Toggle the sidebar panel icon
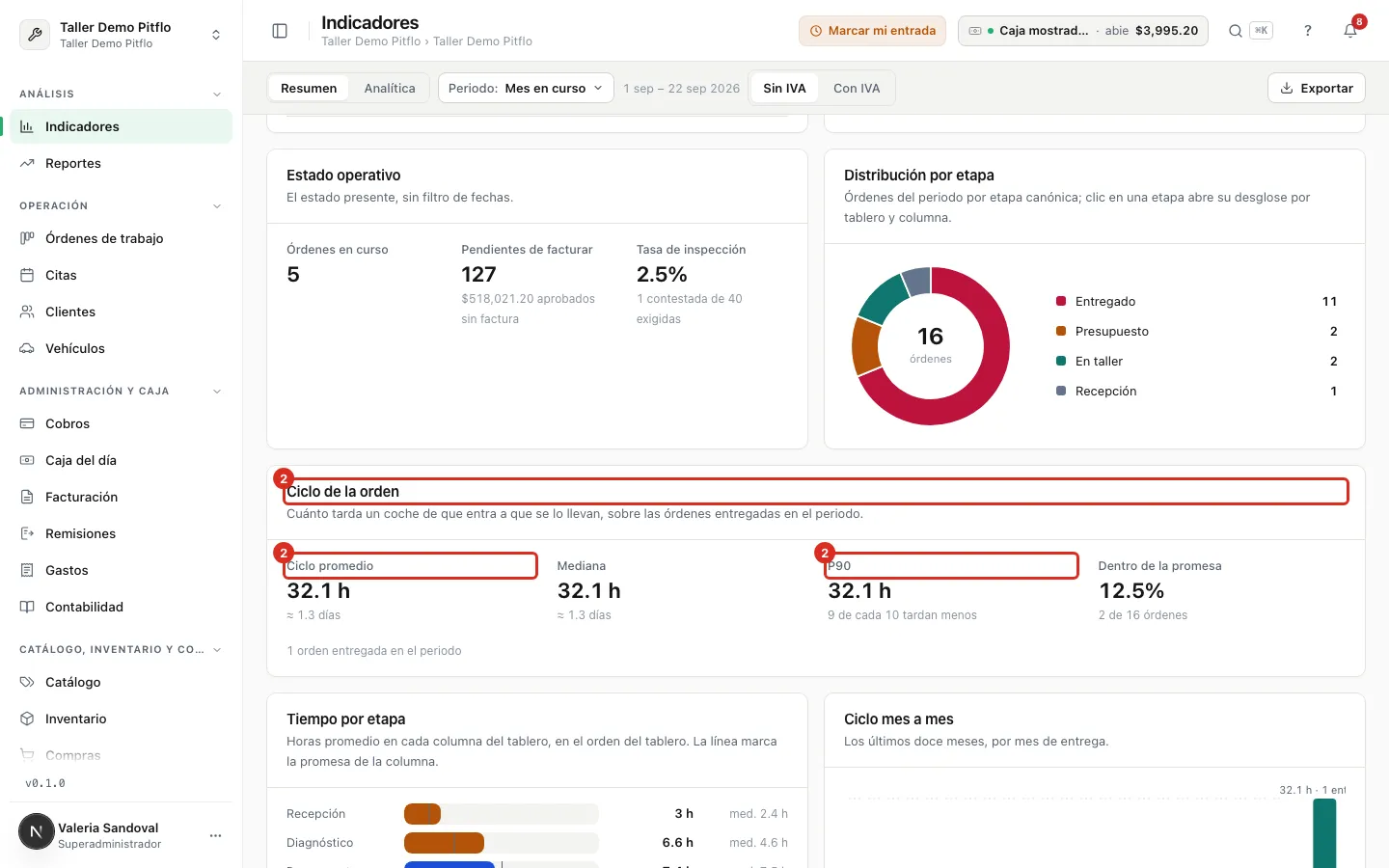Viewport: 1389px width, 868px height. [280, 31]
